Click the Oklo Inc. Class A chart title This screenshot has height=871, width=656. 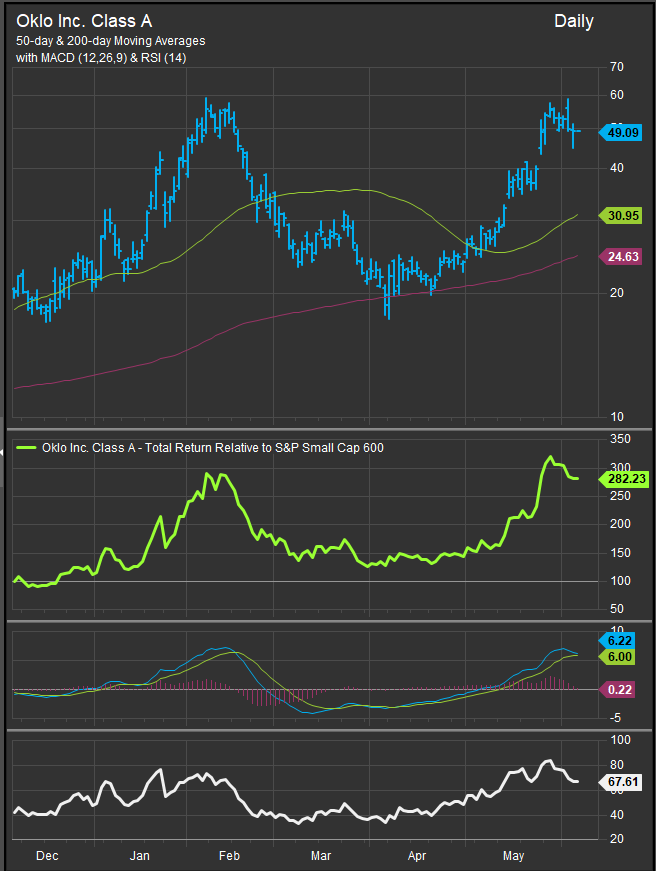(84, 21)
